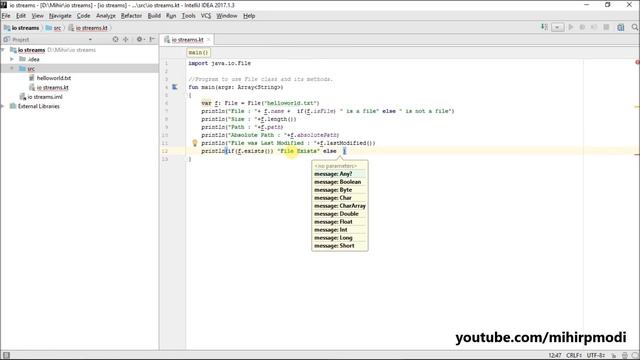The image size is (640, 360).
Task: Open the View menu
Action: (x=38, y=16)
